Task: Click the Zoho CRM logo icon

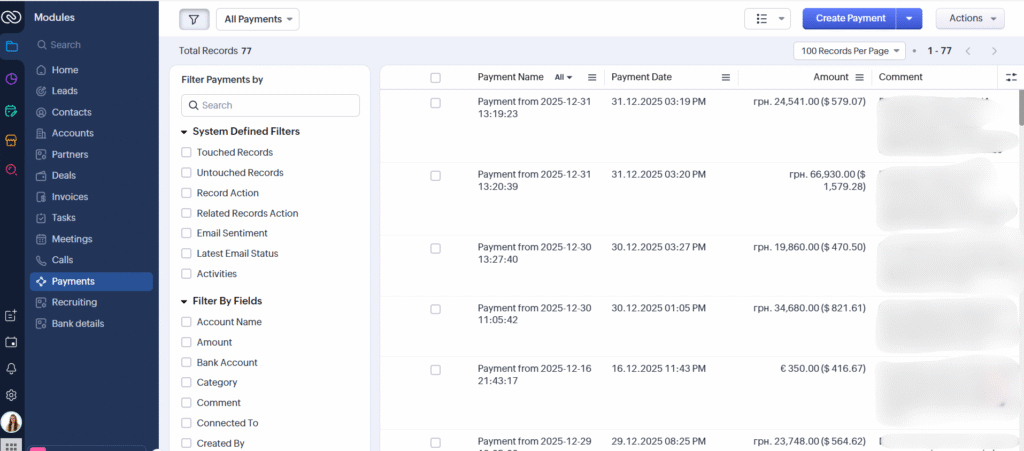Action: coord(12,17)
